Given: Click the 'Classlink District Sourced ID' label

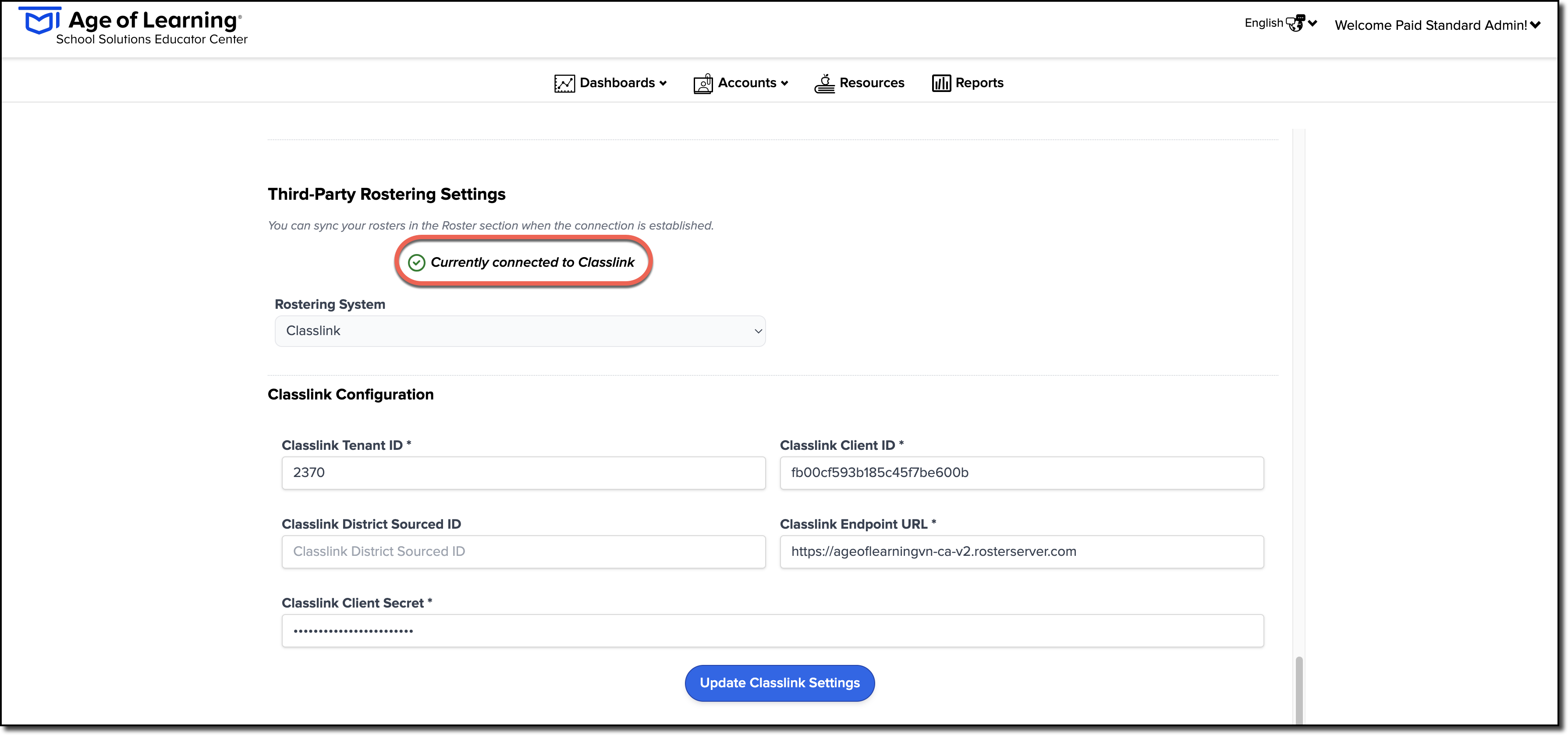Looking at the screenshot, I should 371,524.
